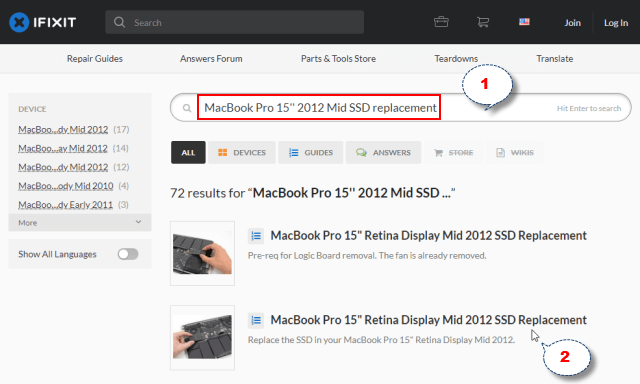The height and width of the screenshot is (384, 640).
Task: Click the Join link
Action: [572, 22]
